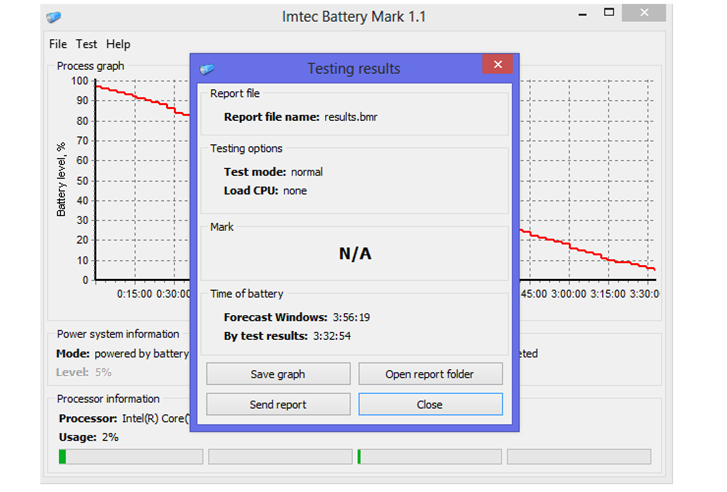The height and width of the screenshot is (492, 727).
Task: Click the first CPU usage bar
Action: (x=131, y=457)
